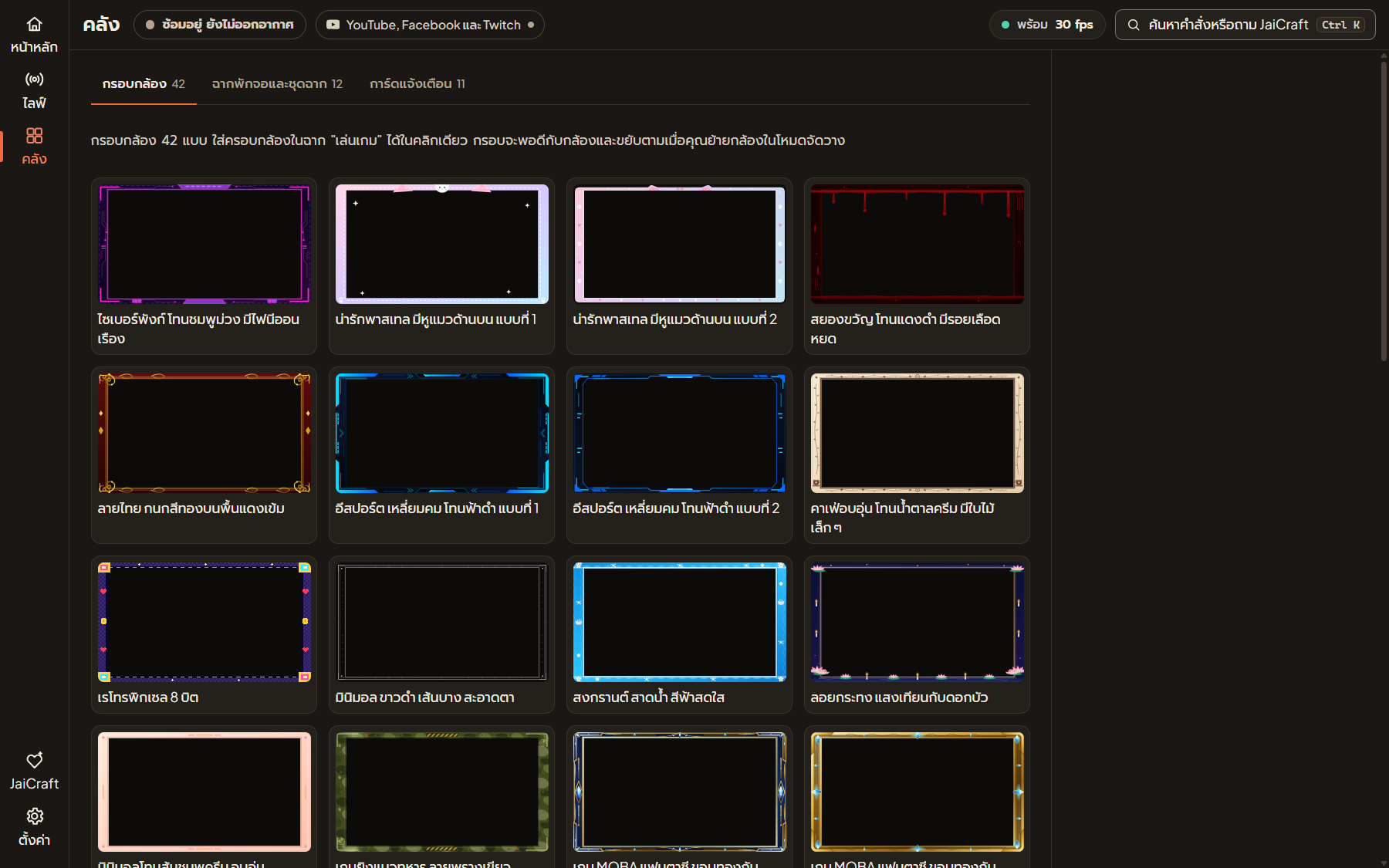The height and width of the screenshot is (868, 1389).
Task: Open the หน้าหลัก home sidebar icon
Action: click(34, 25)
